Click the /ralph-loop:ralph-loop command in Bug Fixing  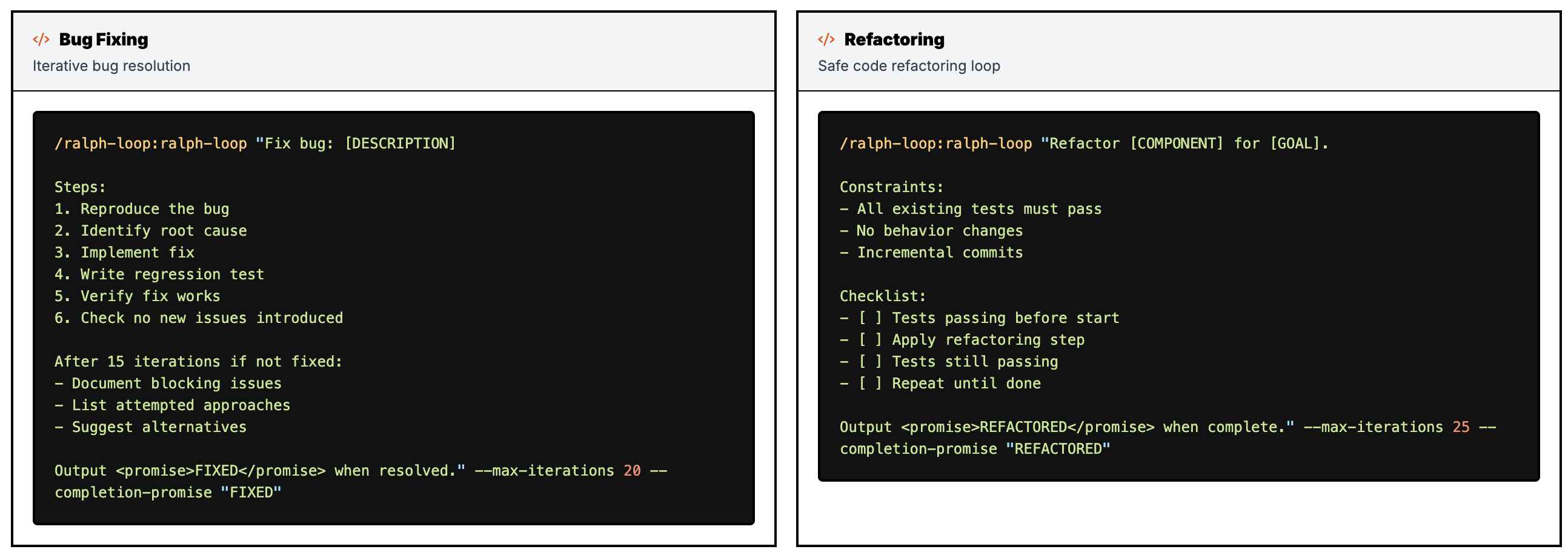coord(151,144)
